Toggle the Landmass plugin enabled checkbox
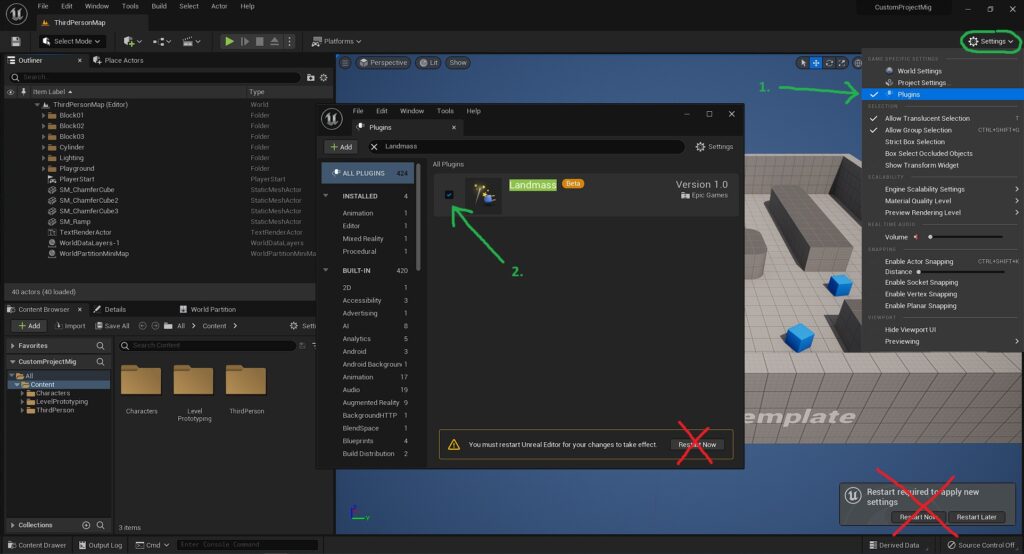1024x554 pixels. [449, 195]
